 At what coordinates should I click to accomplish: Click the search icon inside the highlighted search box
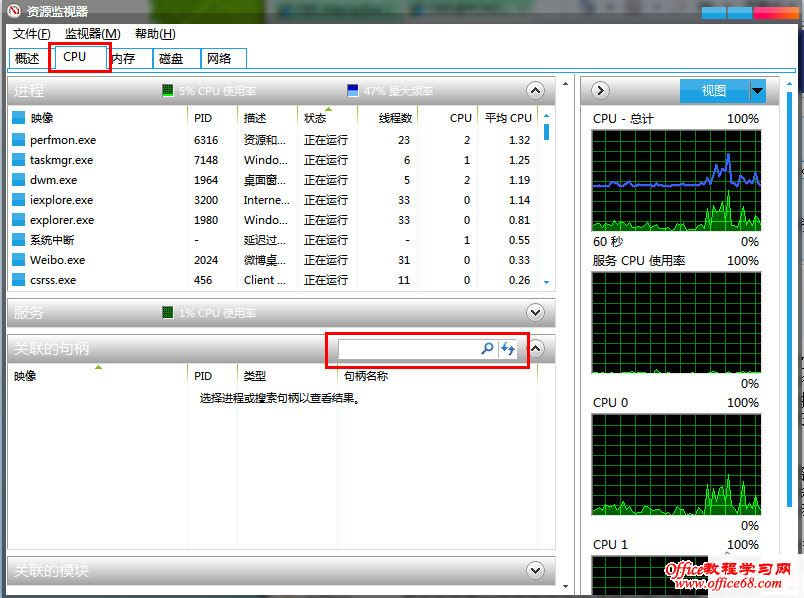(487, 349)
